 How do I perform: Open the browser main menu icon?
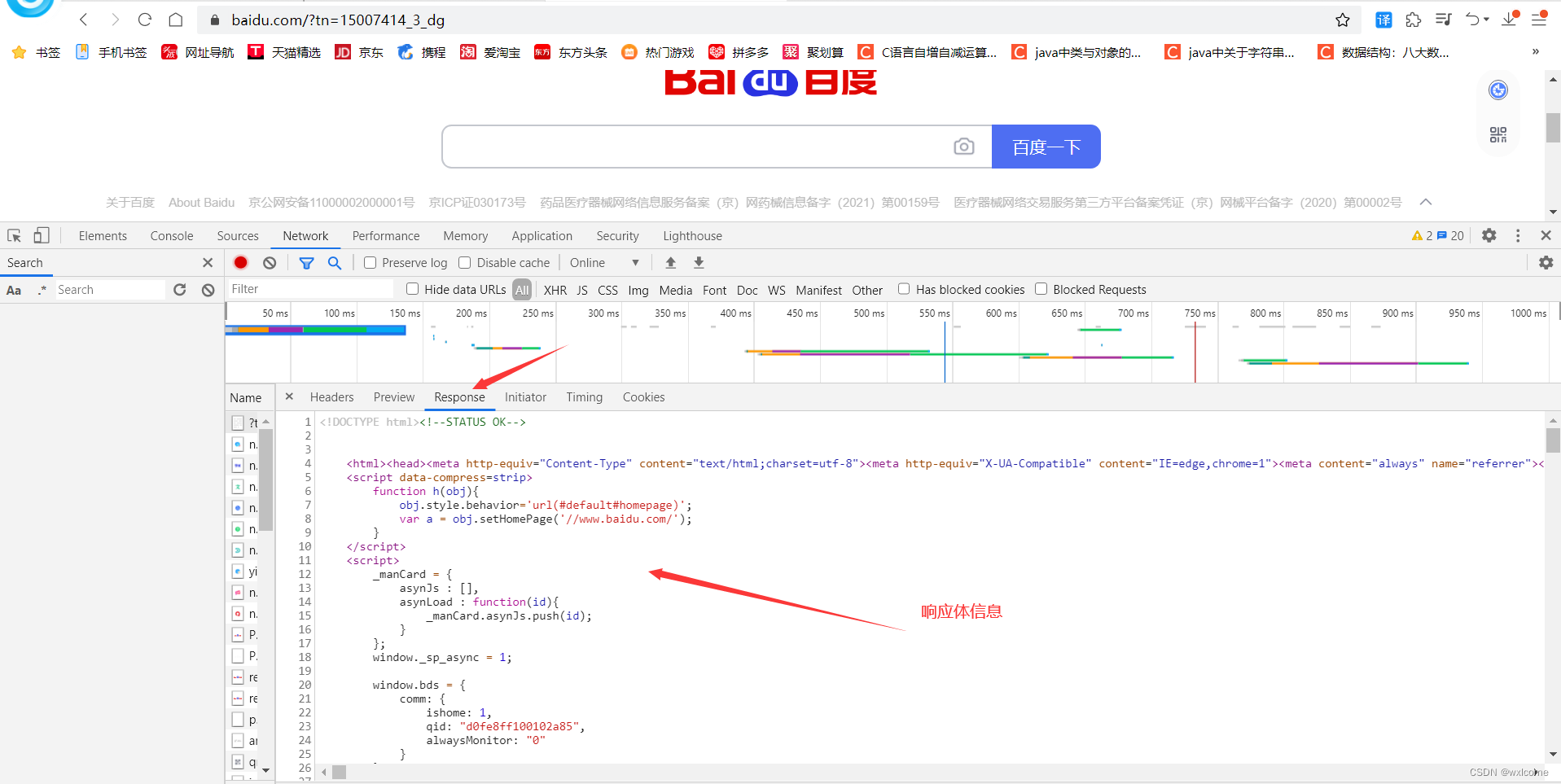[1539, 20]
